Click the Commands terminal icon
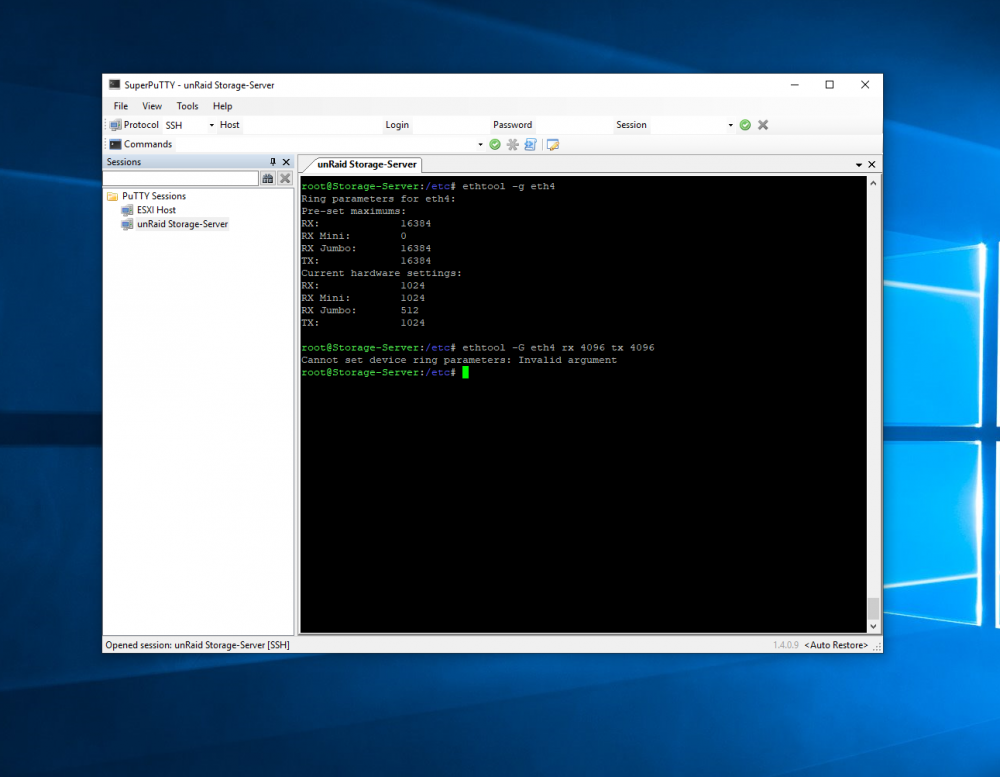This screenshot has width=1000, height=777. [x=115, y=144]
